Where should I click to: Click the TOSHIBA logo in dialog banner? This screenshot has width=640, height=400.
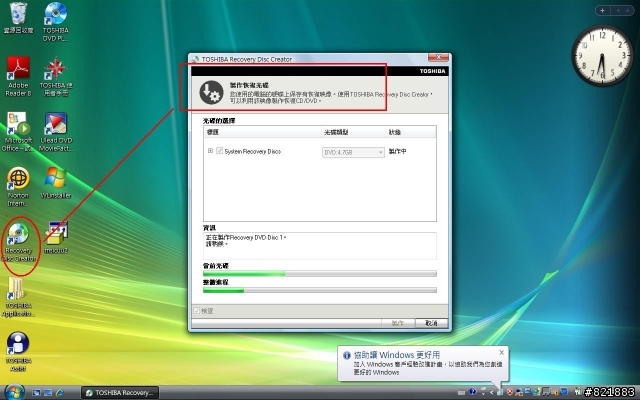(432, 71)
